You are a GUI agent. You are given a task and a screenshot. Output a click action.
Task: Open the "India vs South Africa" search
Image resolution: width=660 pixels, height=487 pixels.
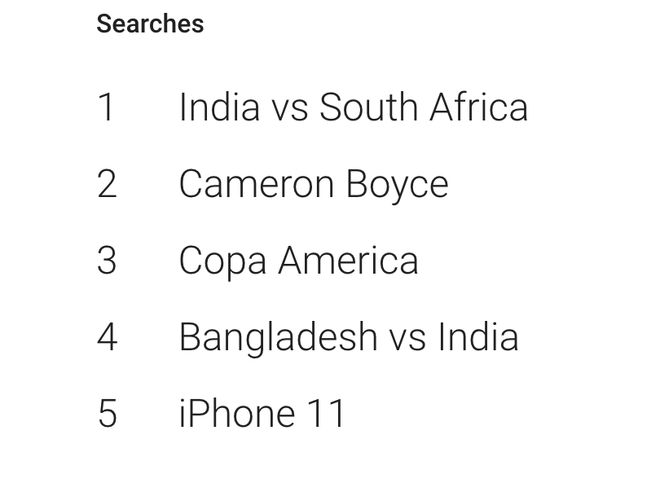tap(352, 108)
